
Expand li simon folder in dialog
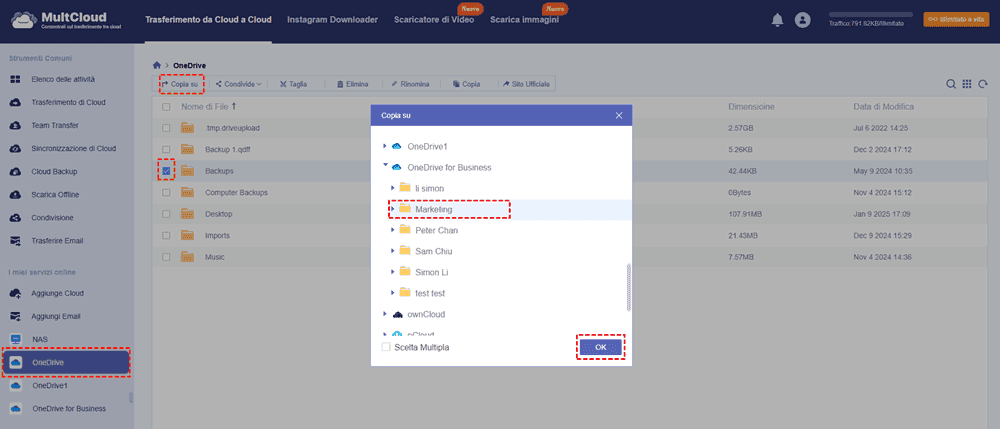392,188
